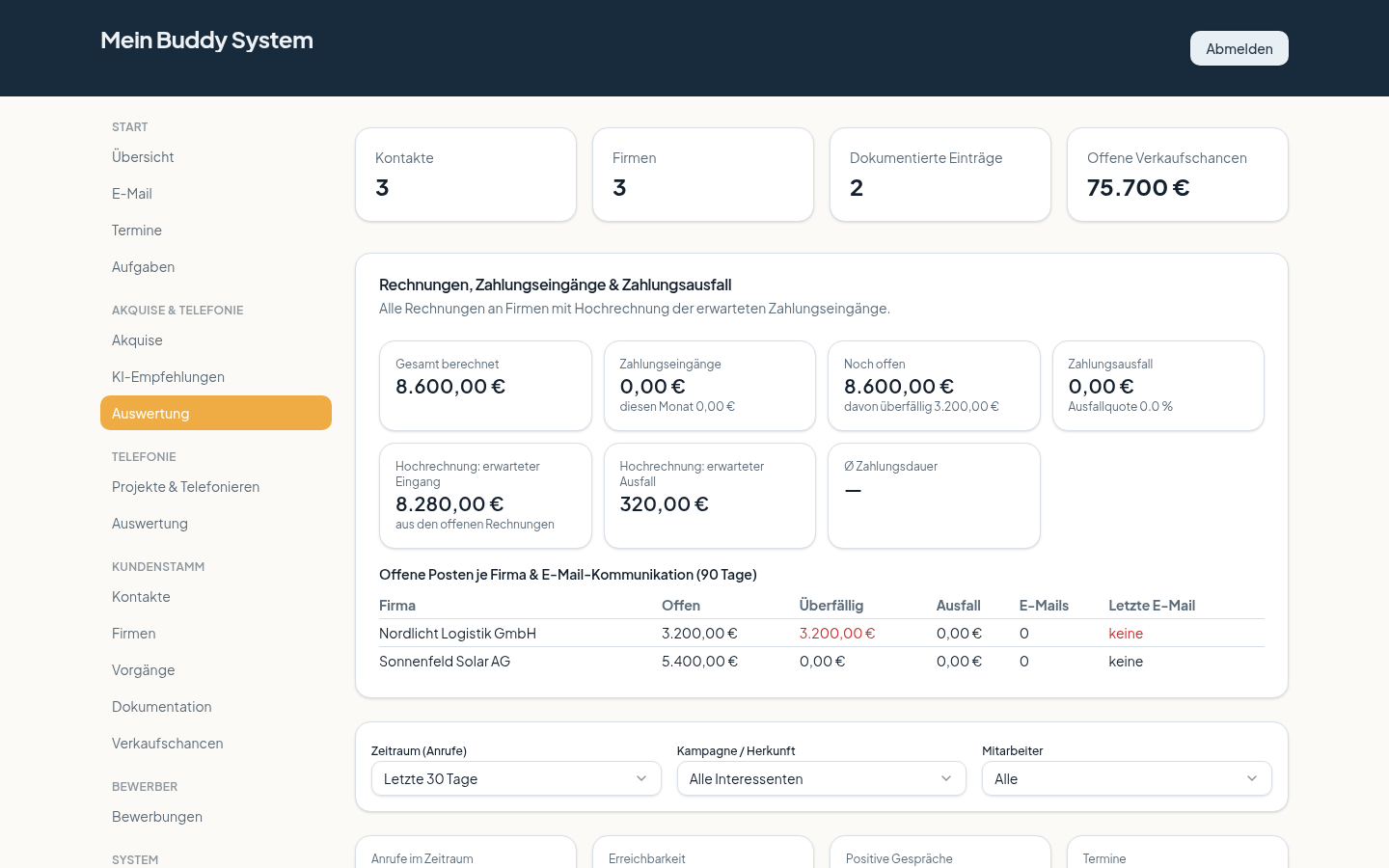Click the 'Offene Posten je Firma' heading
The image size is (1389, 868).
[x=568, y=575]
